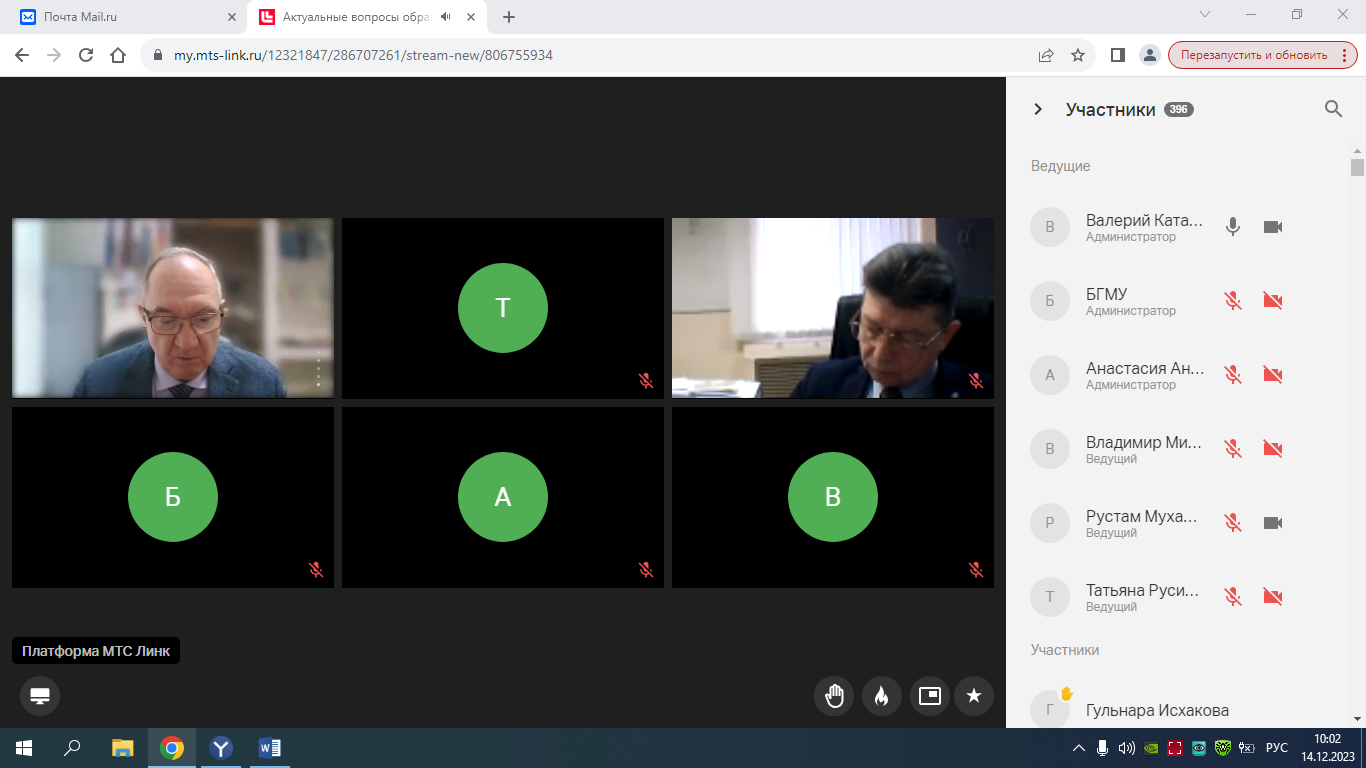
Task: Toggle Анастасия Ан... muted microphone
Action: click(x=1233, y=375)
